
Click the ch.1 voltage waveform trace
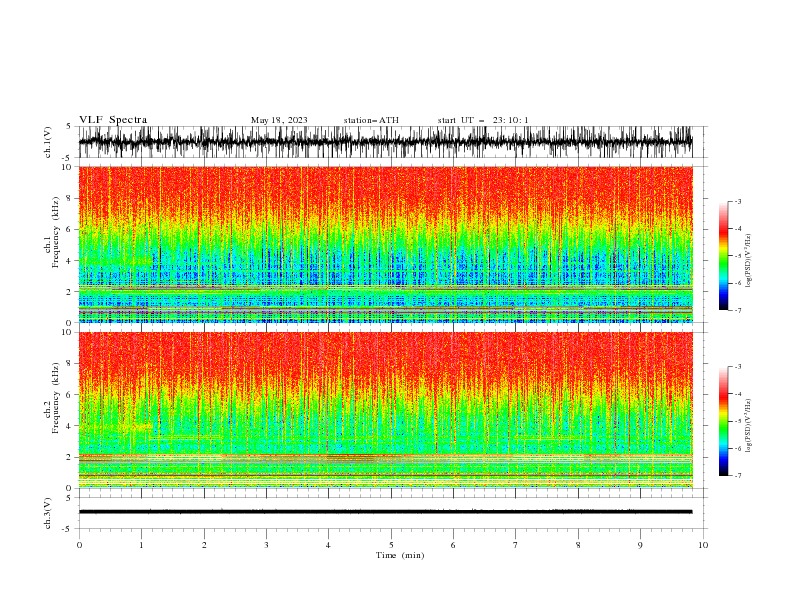tap(385, 142)
